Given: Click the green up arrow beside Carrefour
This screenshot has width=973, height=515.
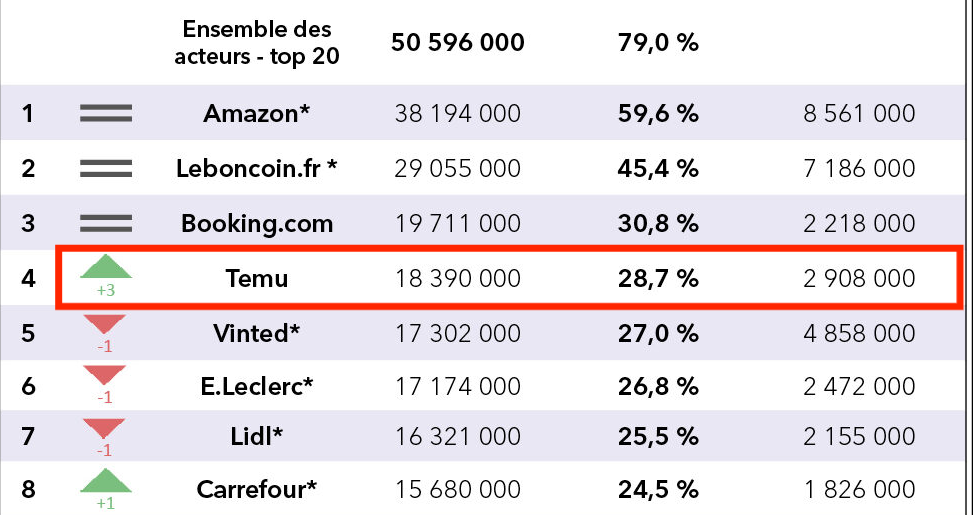Looking at the screenshot, I should pos(105,483).
